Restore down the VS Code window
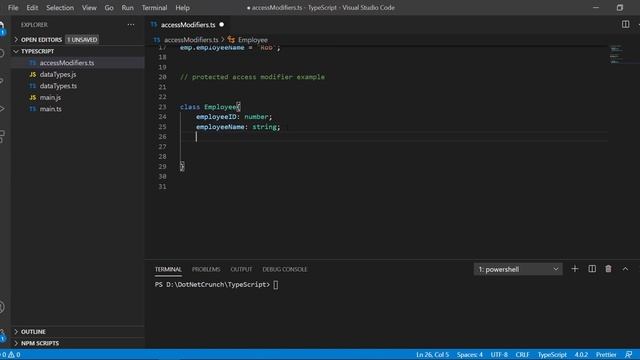640x360 pixels. (x=620, y=8)
